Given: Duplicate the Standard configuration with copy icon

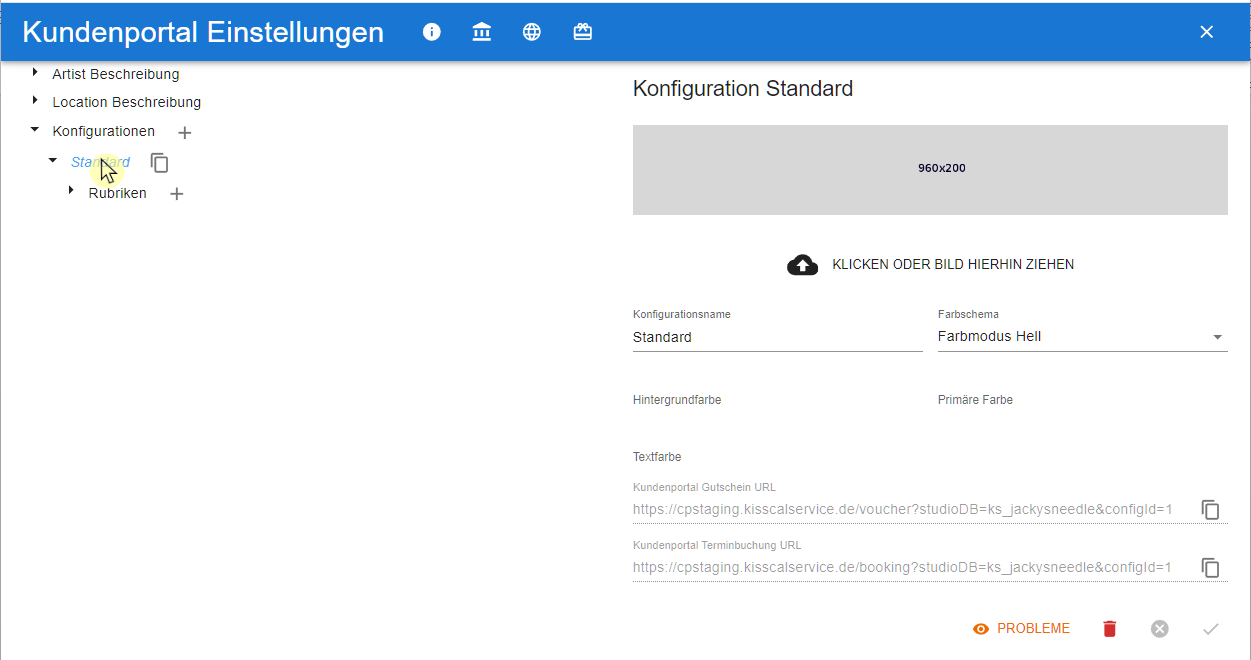Looking at the screenshot, I should click(x=160, y=162).
